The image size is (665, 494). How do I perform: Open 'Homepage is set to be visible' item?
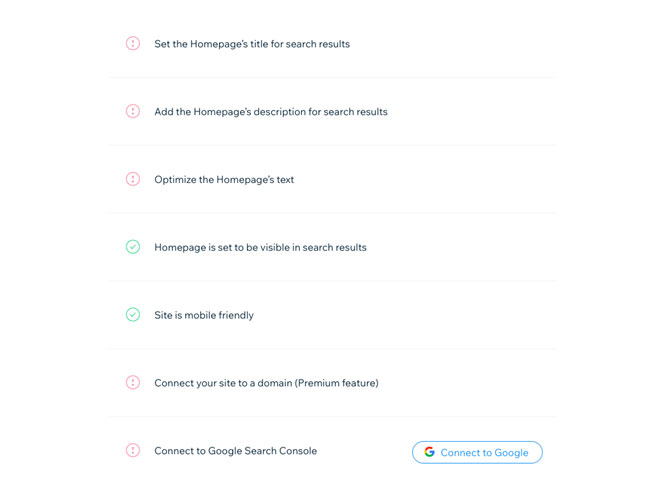tap(260, 248)
